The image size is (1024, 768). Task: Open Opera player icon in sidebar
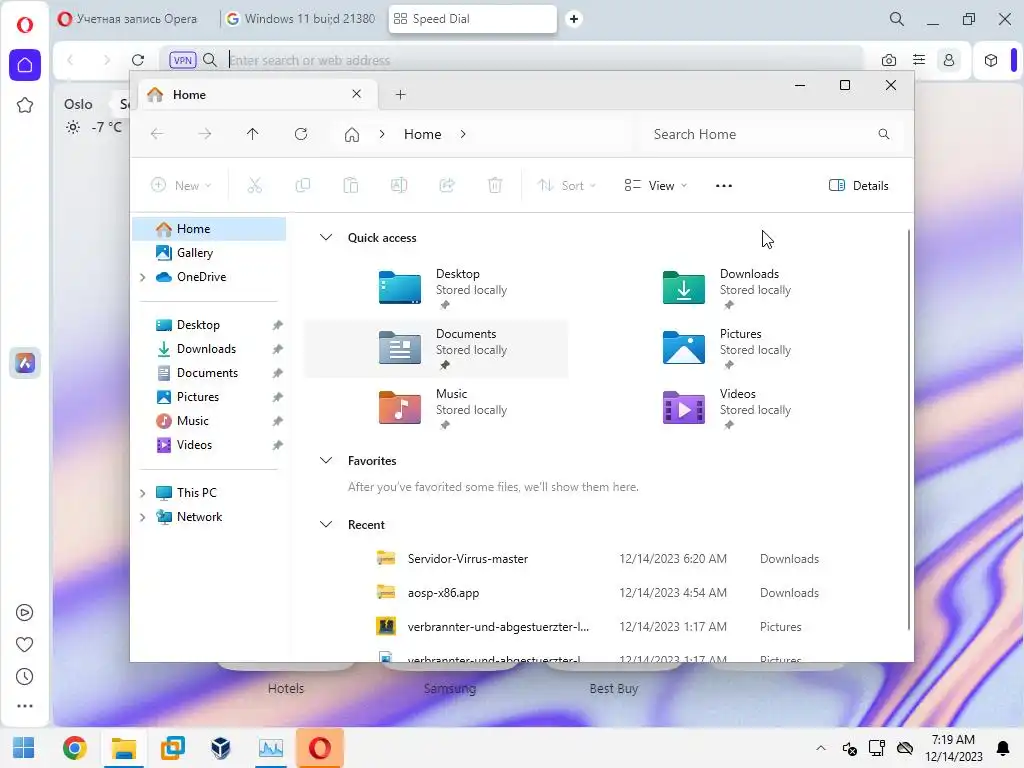[25, 613]
